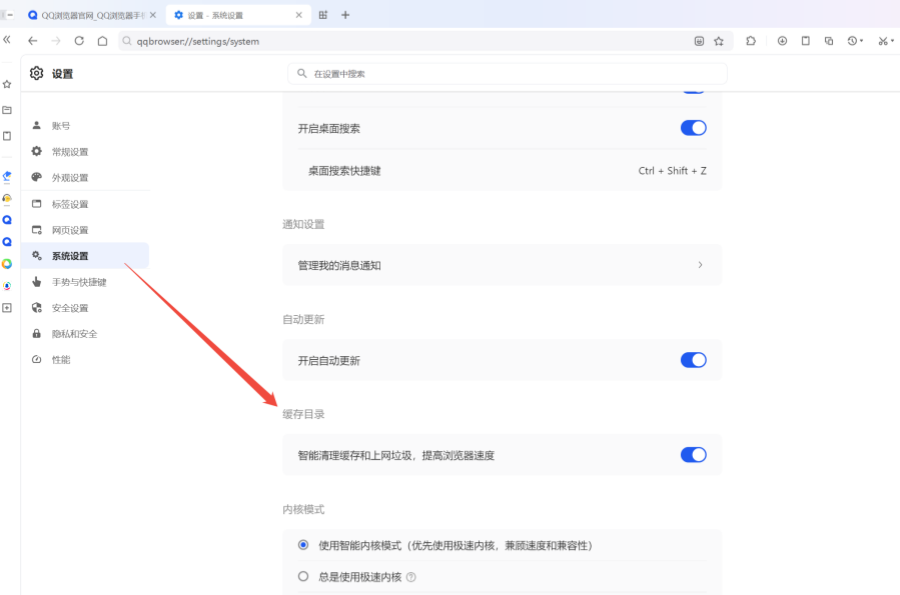Go back with the left arrow button

(x=33, y=41)
